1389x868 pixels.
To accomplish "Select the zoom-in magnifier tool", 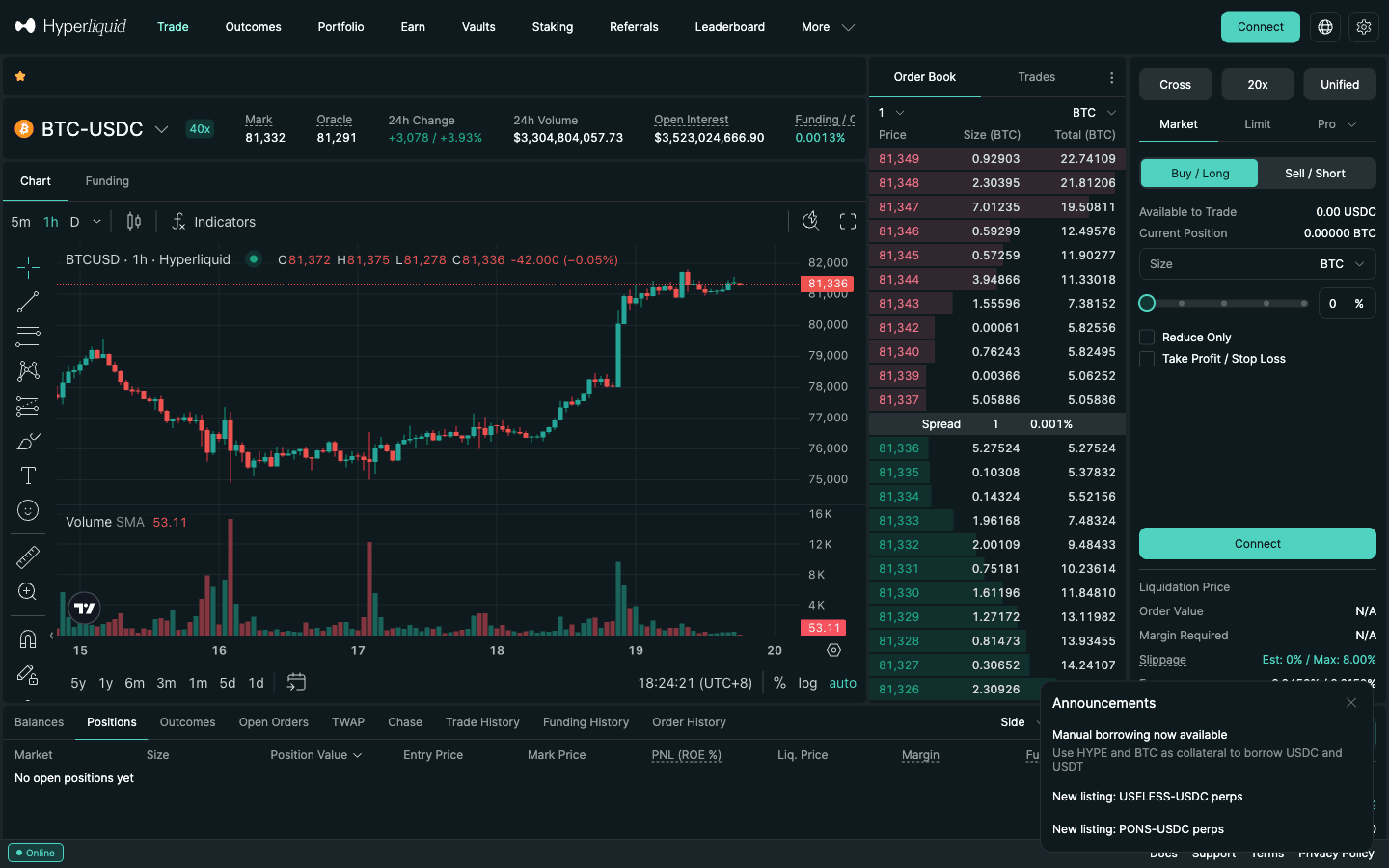I will [x=28, y=591].
